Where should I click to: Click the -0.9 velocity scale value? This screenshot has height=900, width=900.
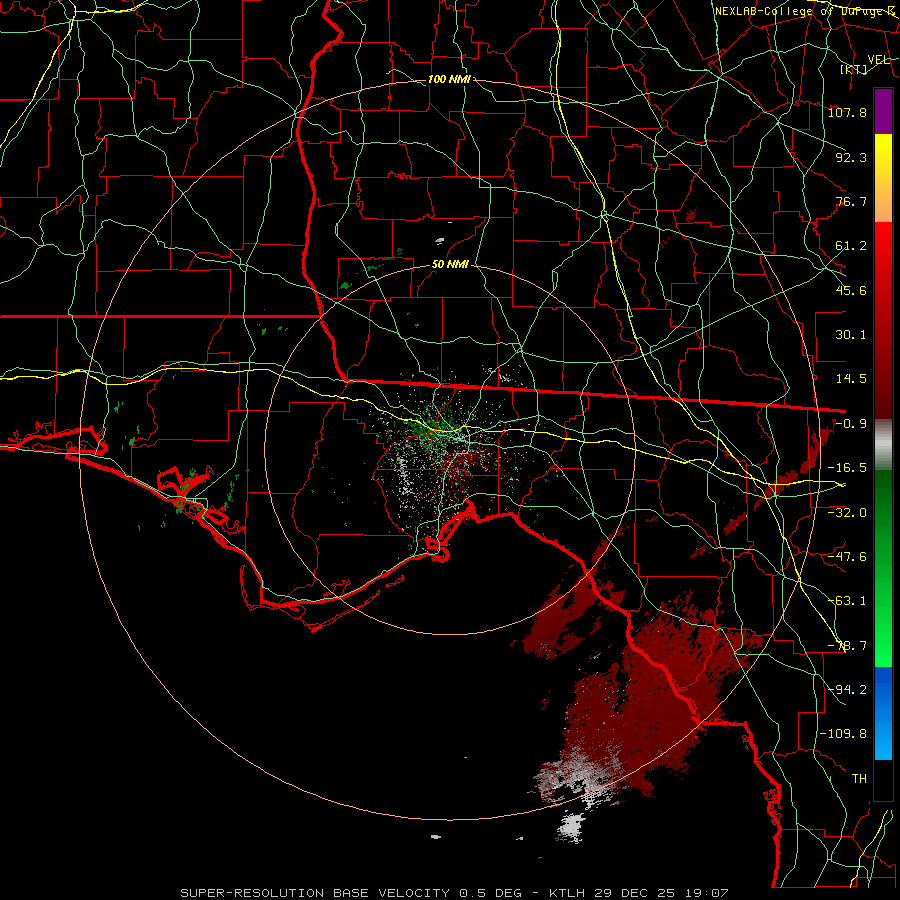[851, 424]
